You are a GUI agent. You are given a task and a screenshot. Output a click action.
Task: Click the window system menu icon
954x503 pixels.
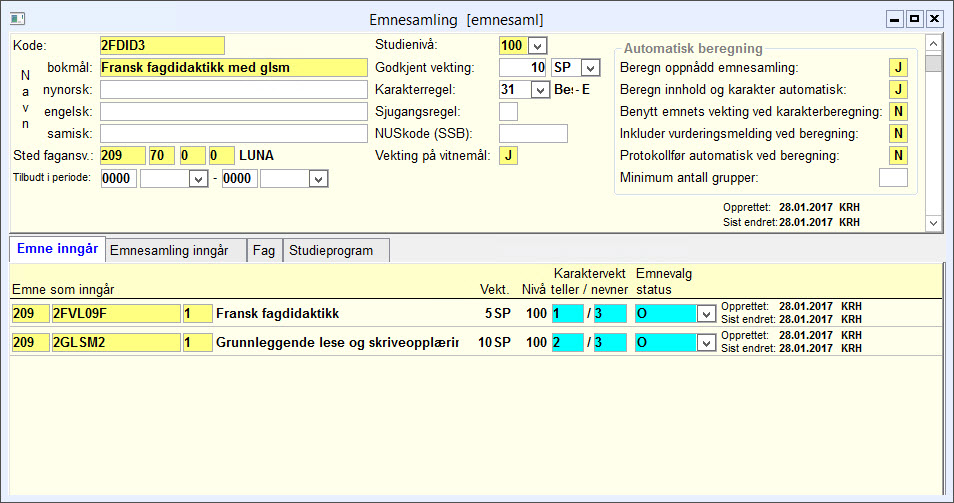[17, 19]
